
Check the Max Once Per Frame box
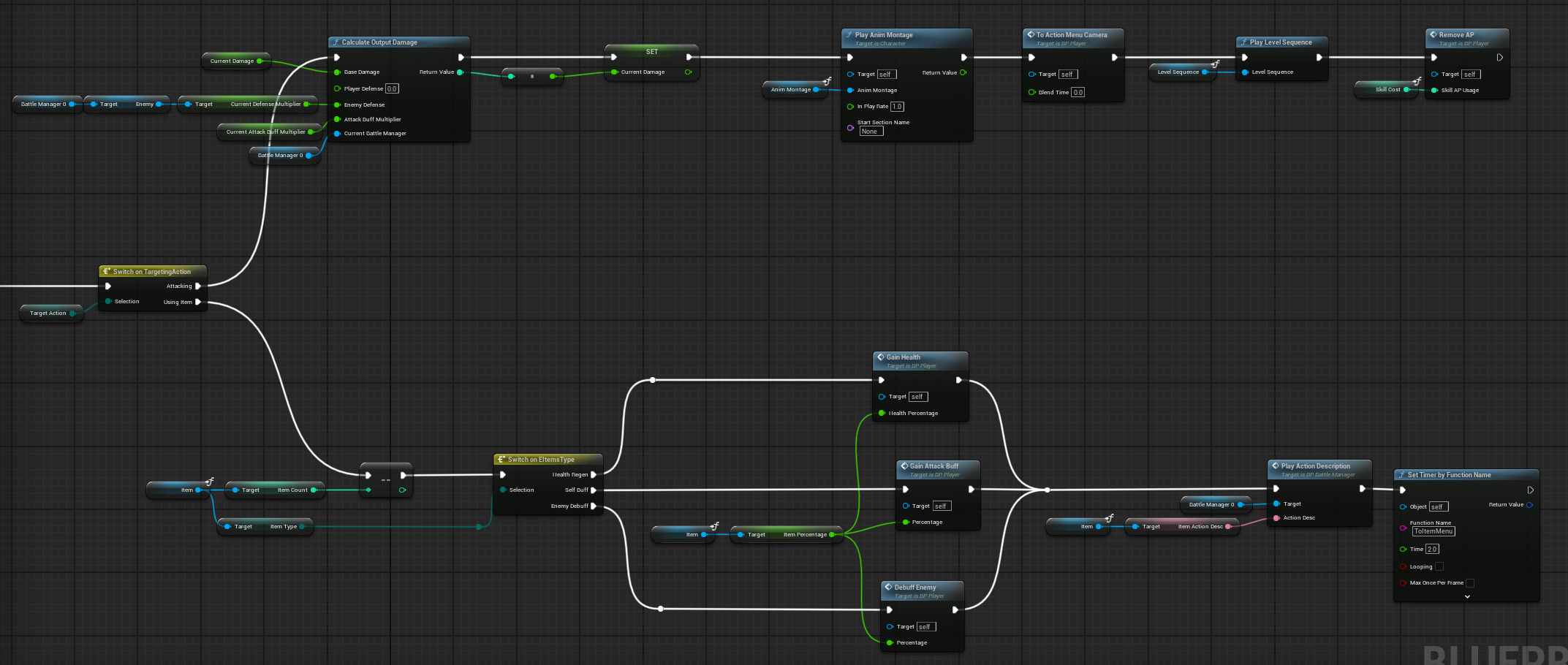(1470, 583)
